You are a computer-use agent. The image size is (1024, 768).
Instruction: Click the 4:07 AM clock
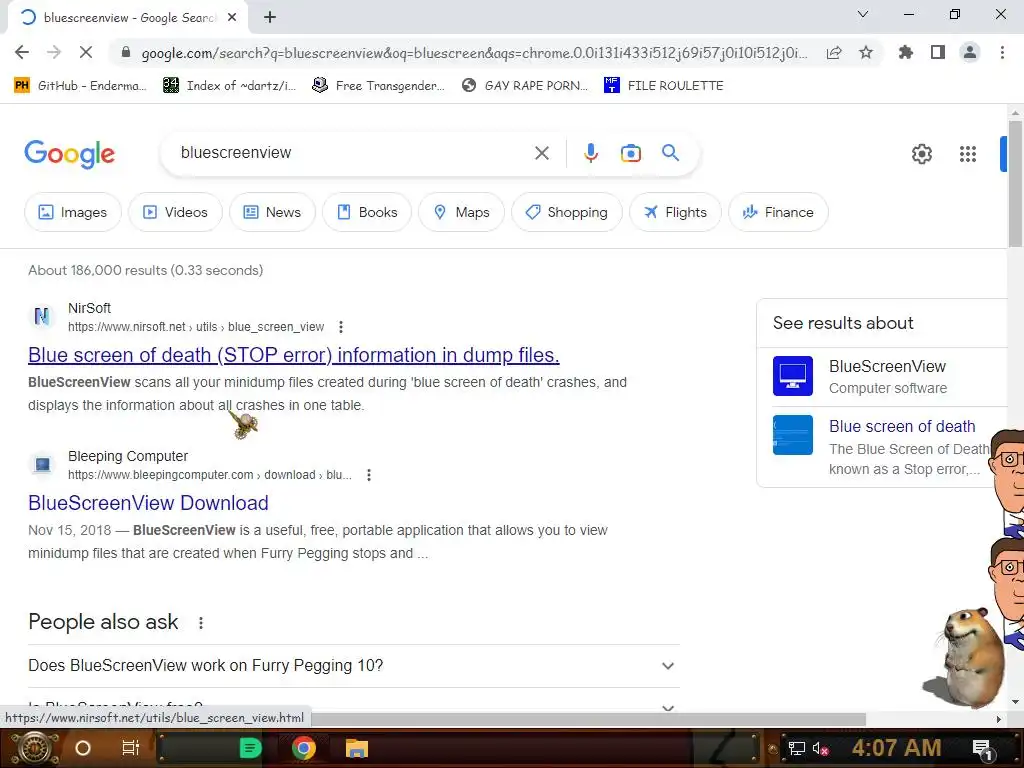(896, 748)
